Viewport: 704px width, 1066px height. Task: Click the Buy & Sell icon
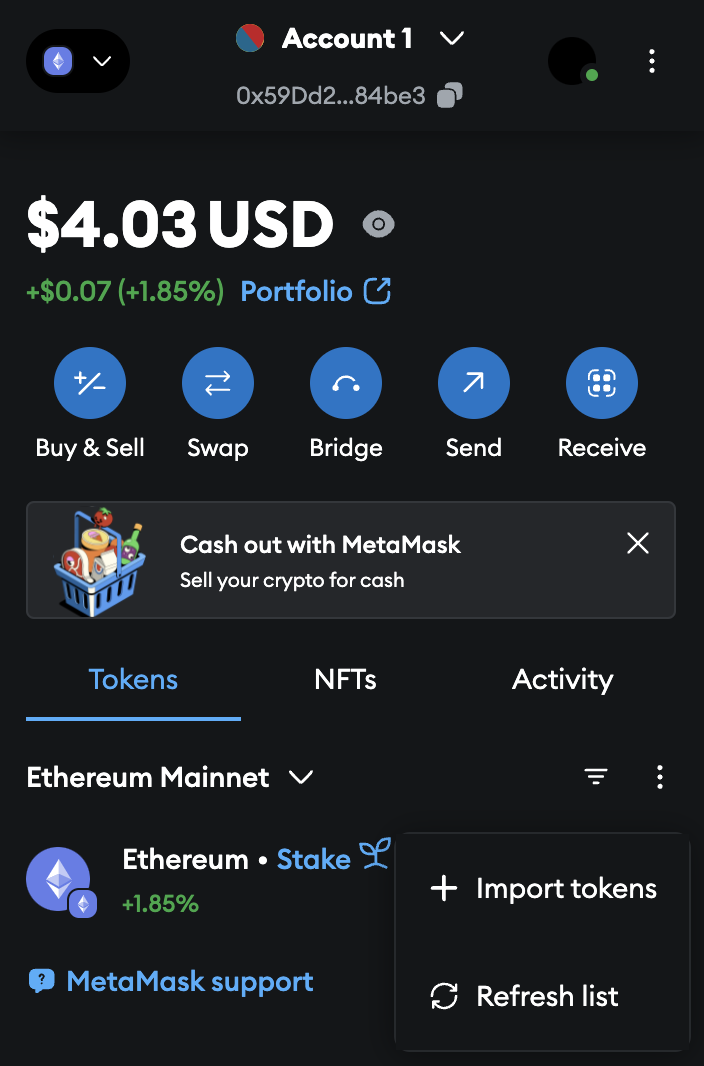tap(90, 382)
